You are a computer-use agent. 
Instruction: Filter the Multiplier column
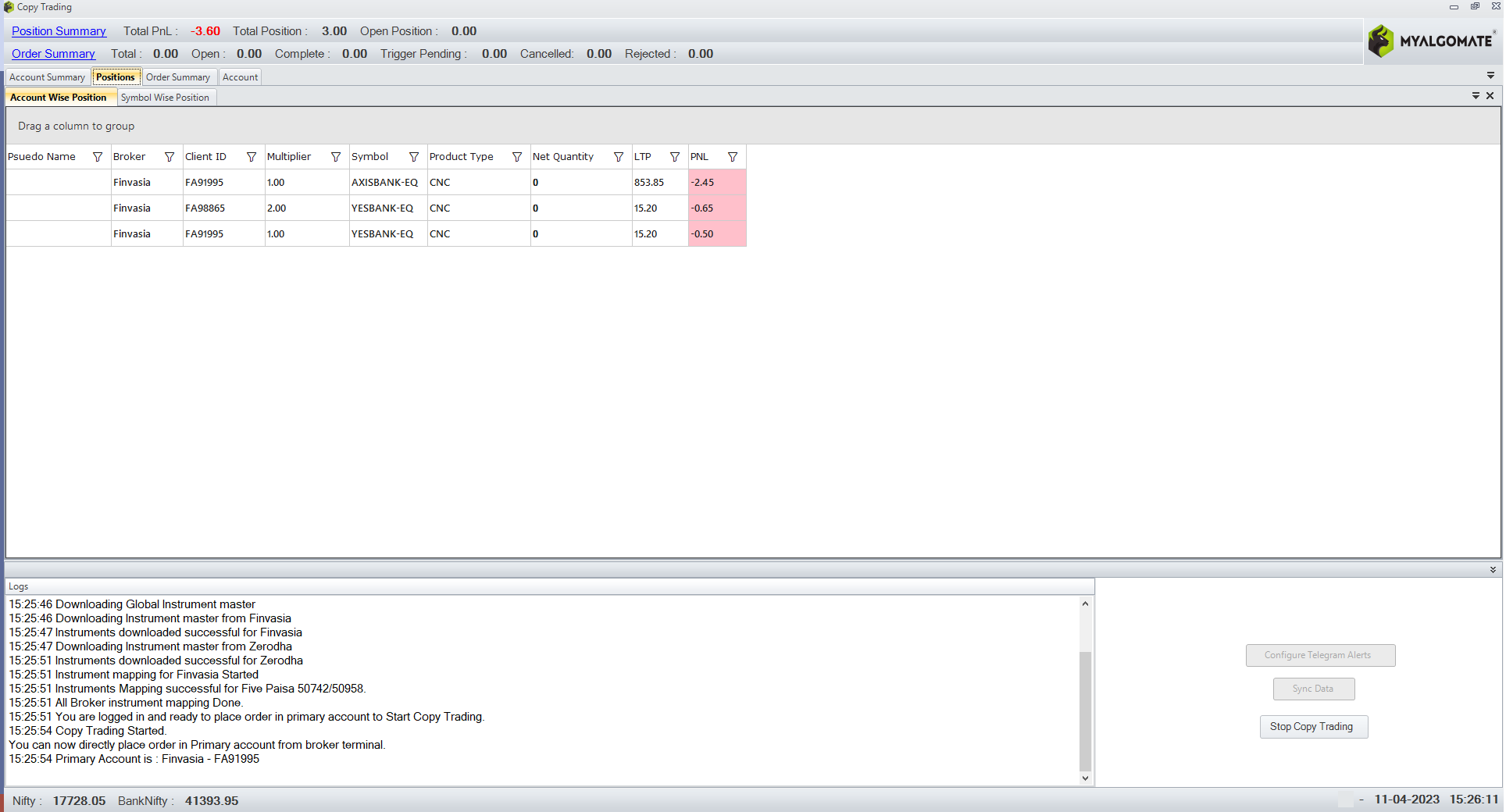(335, 156)
